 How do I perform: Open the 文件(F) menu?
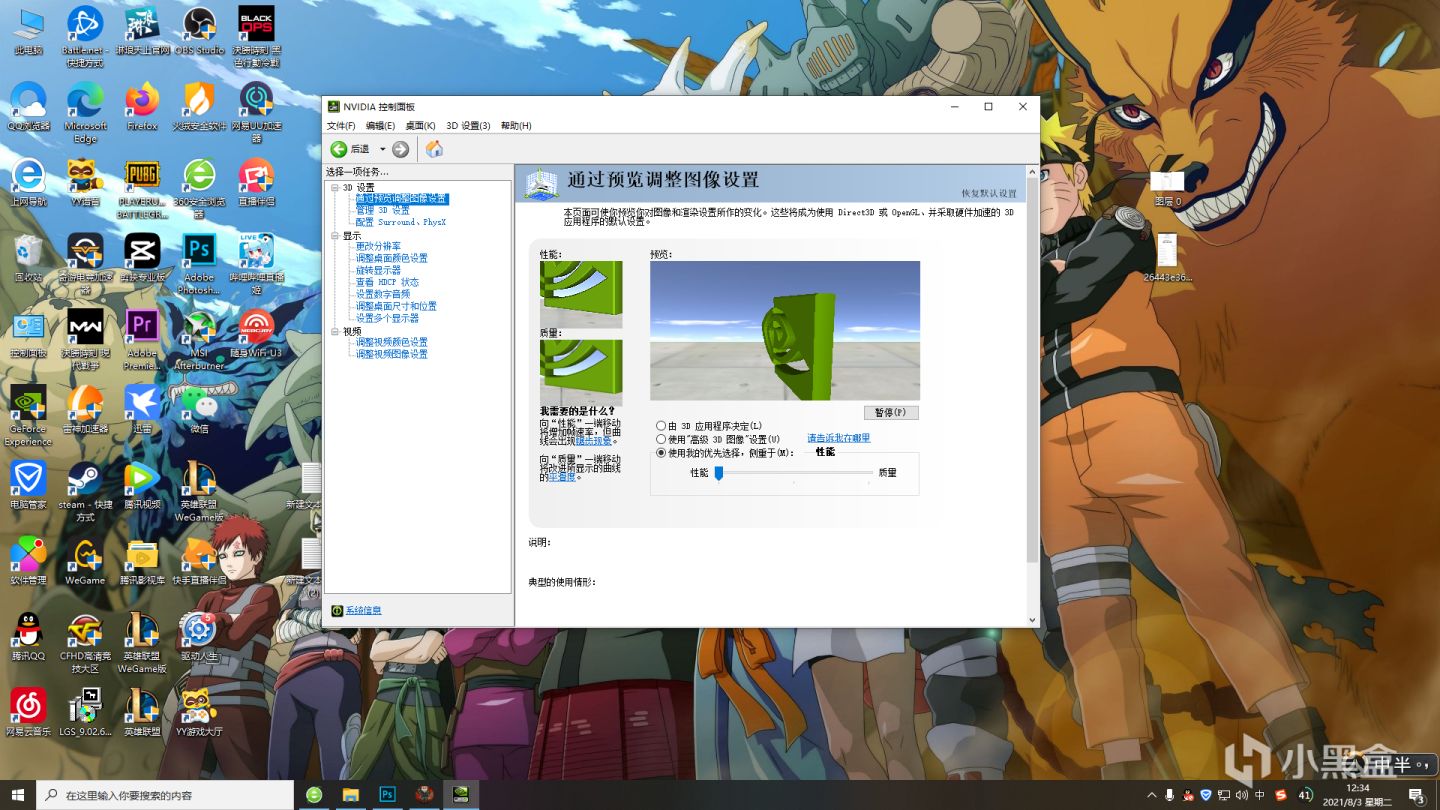(x=341, y=126)
